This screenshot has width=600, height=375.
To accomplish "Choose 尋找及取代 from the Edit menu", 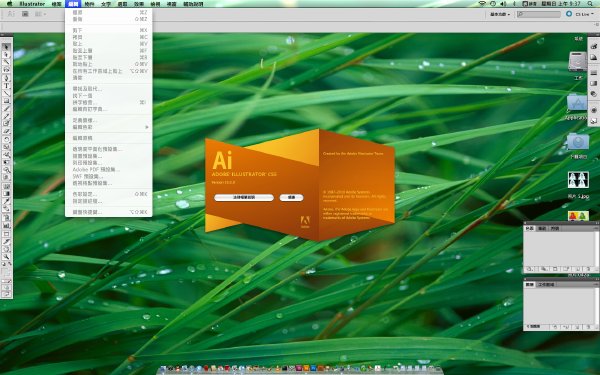I will (x=109, y=89).
